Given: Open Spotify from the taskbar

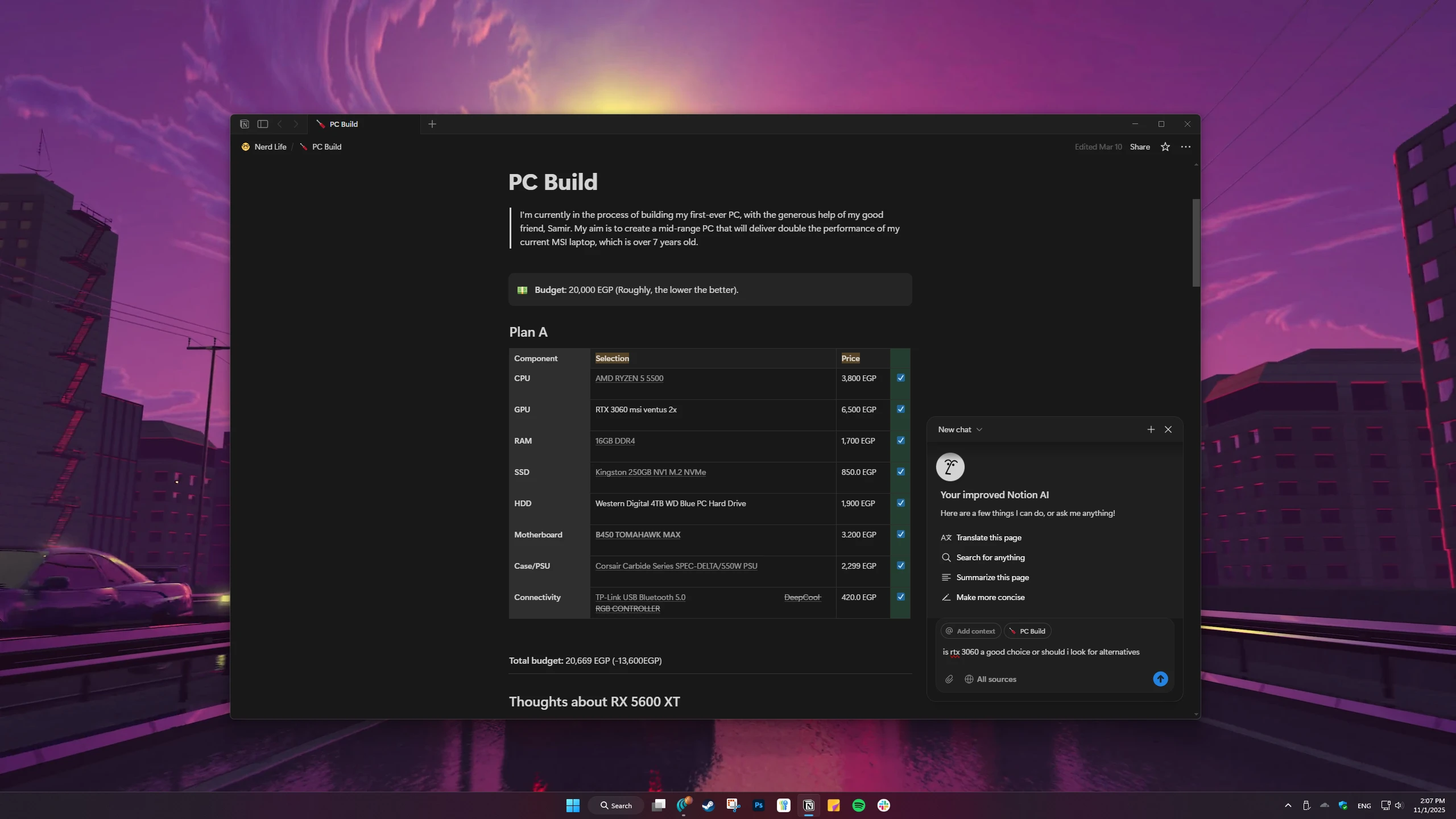Looking at the screenshot, I should tap(858, 805).
